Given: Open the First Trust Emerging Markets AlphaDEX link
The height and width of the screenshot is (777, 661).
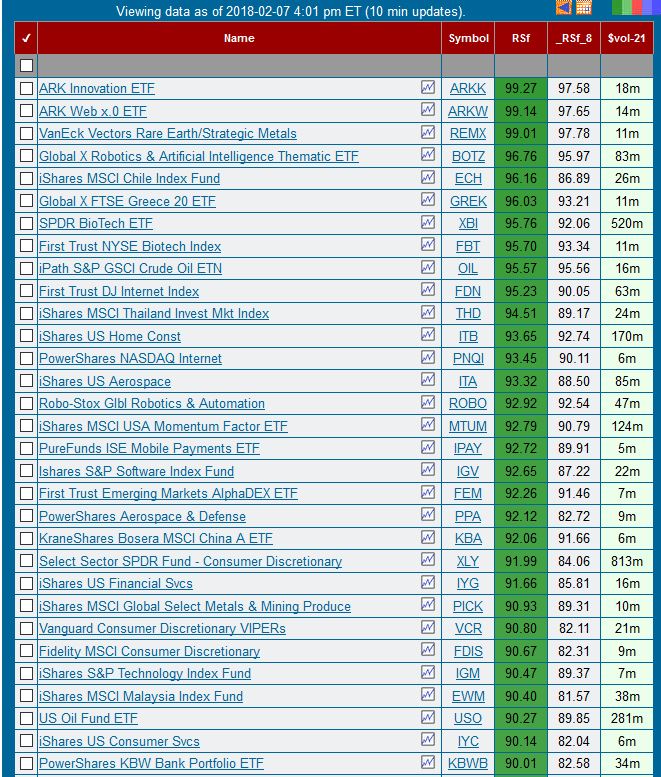Looking at the screenshot, I should click(168, 494).
